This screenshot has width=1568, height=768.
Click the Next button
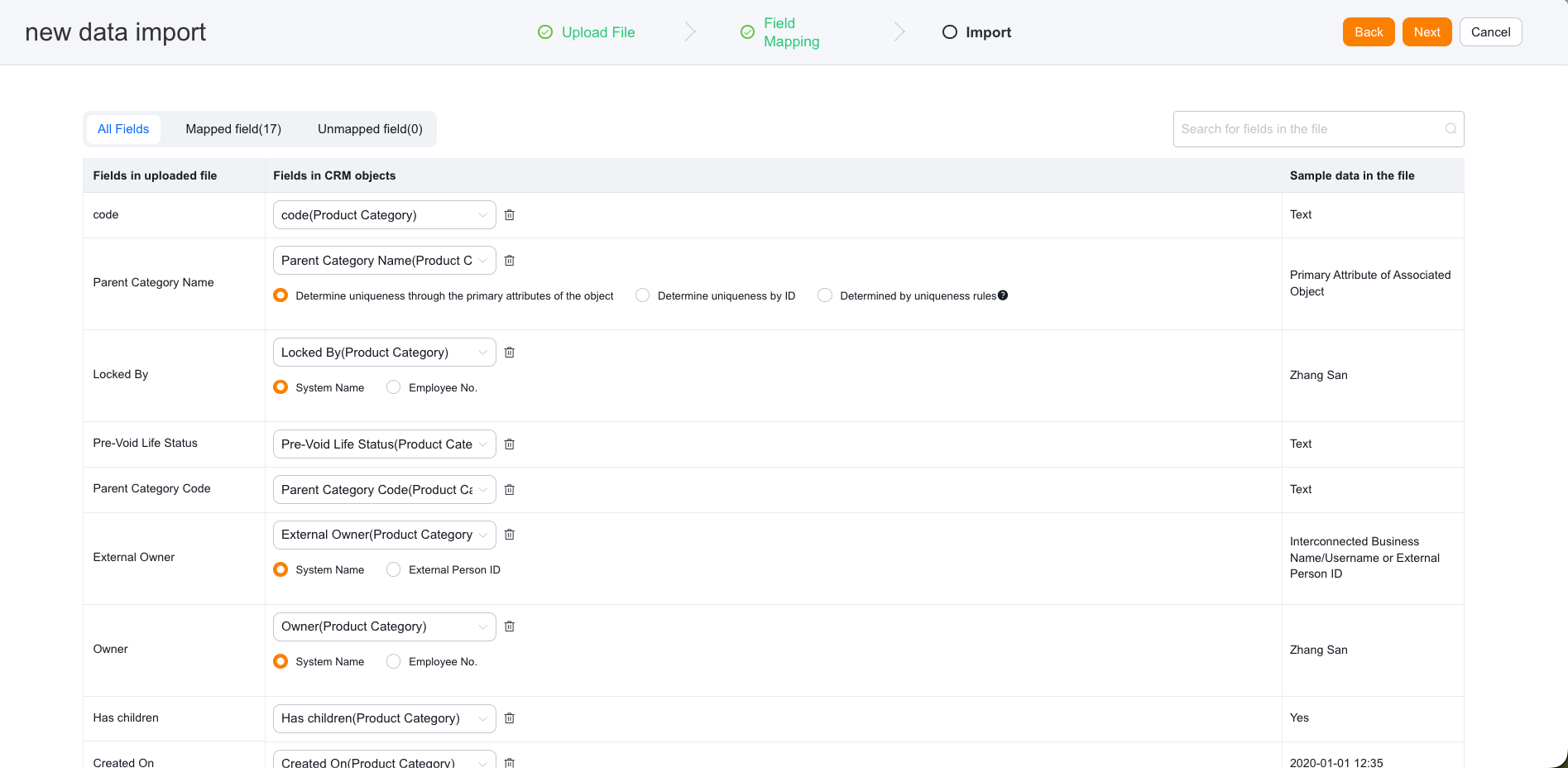click(1427, 32)
